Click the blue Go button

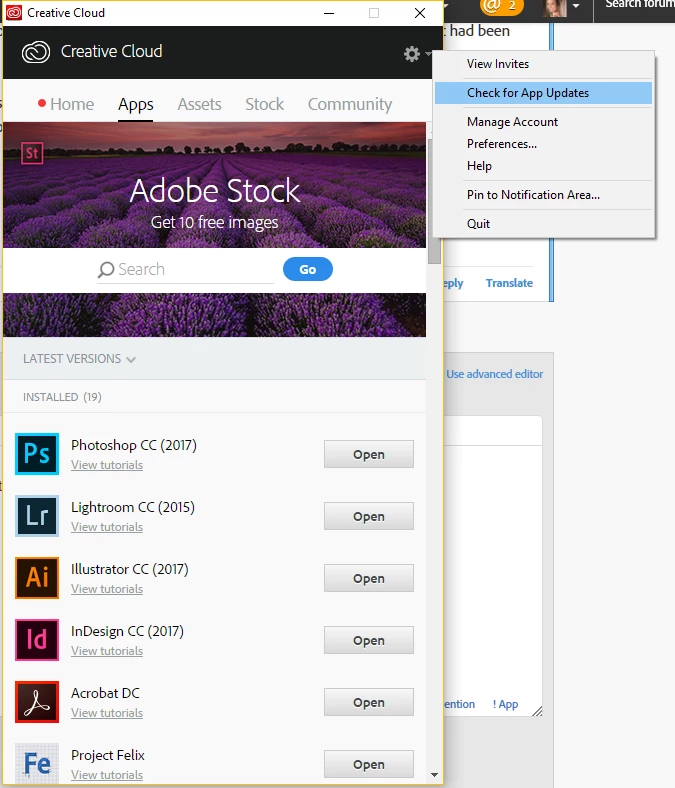308,269
